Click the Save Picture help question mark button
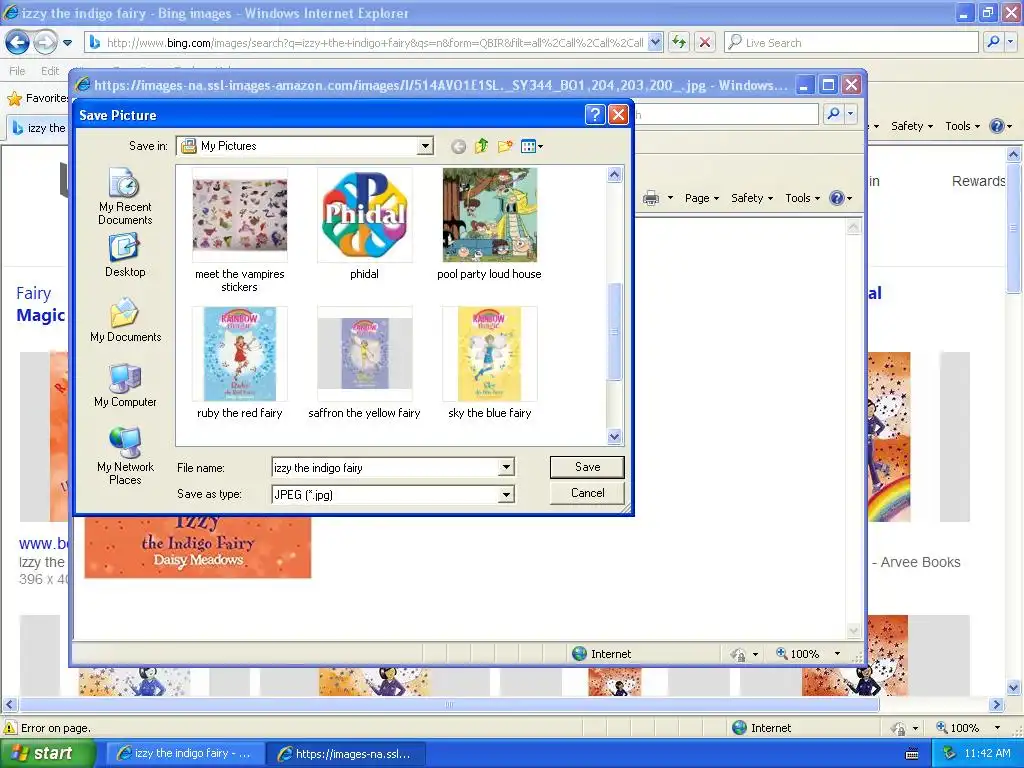This screenshot has width=1024, height=768. tap(594, 115)
